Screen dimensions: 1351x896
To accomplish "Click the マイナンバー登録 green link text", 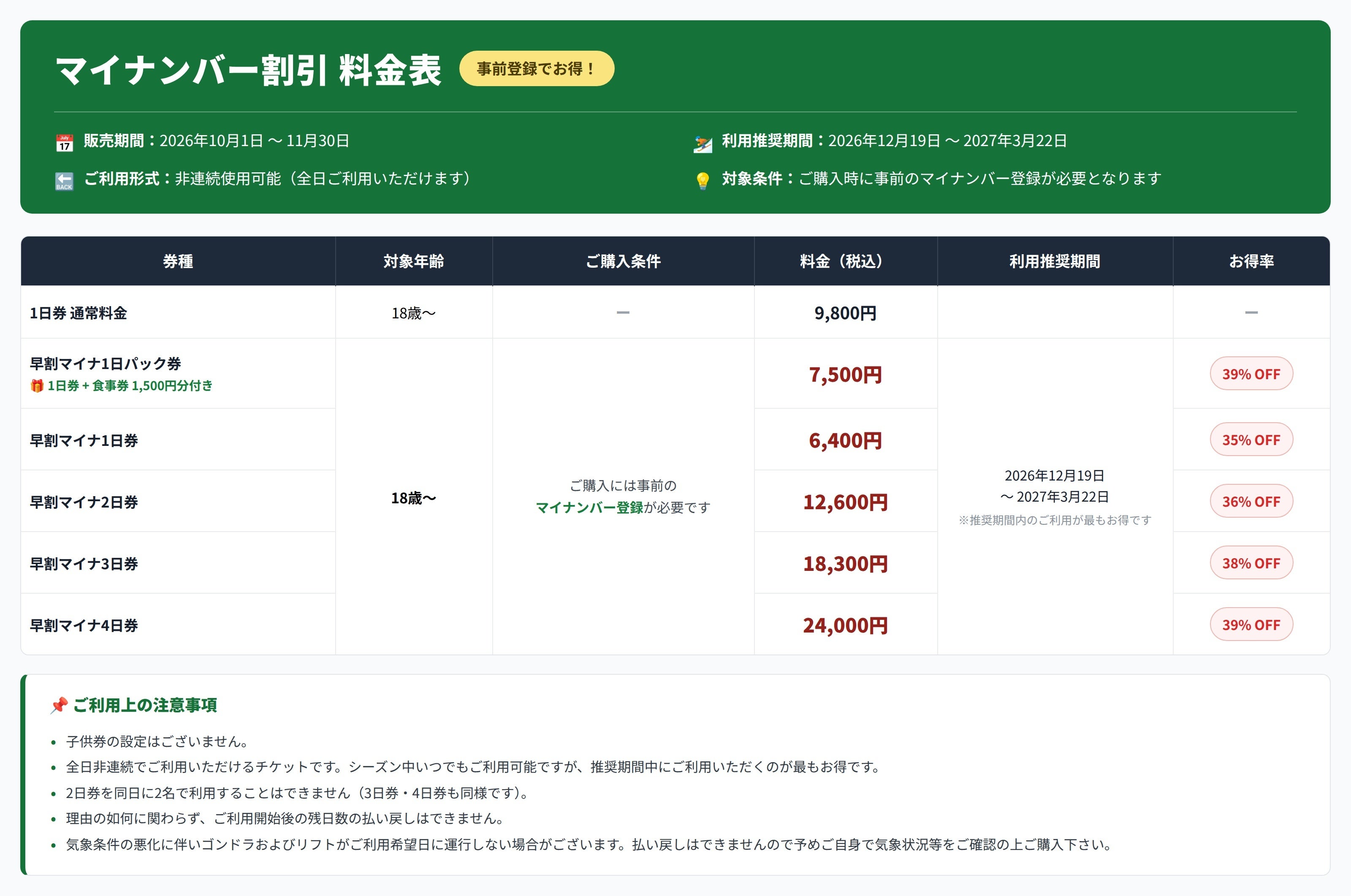I will point(589,508).
